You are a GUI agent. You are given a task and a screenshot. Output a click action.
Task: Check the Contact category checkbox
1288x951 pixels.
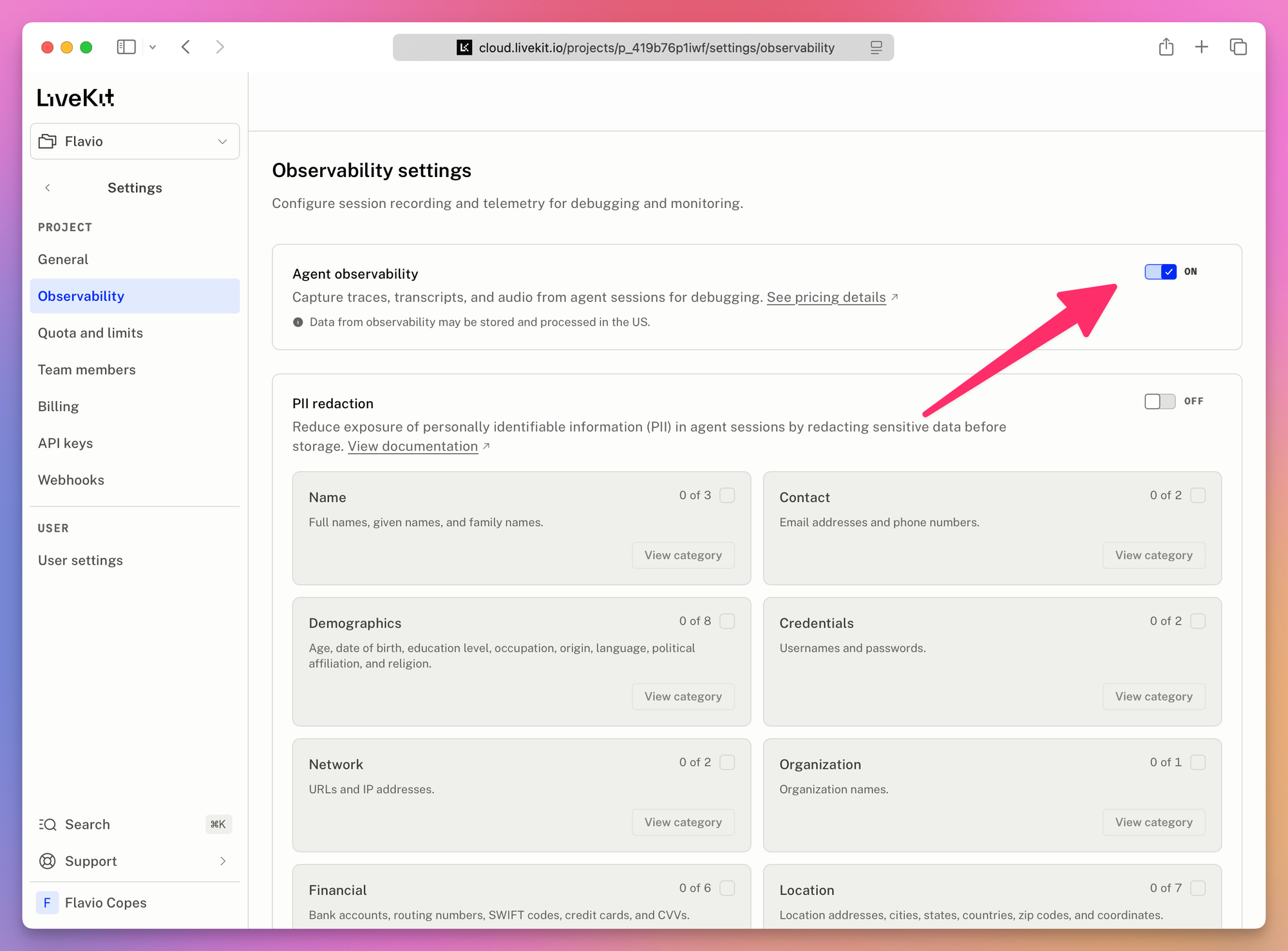pos(1198,495)
